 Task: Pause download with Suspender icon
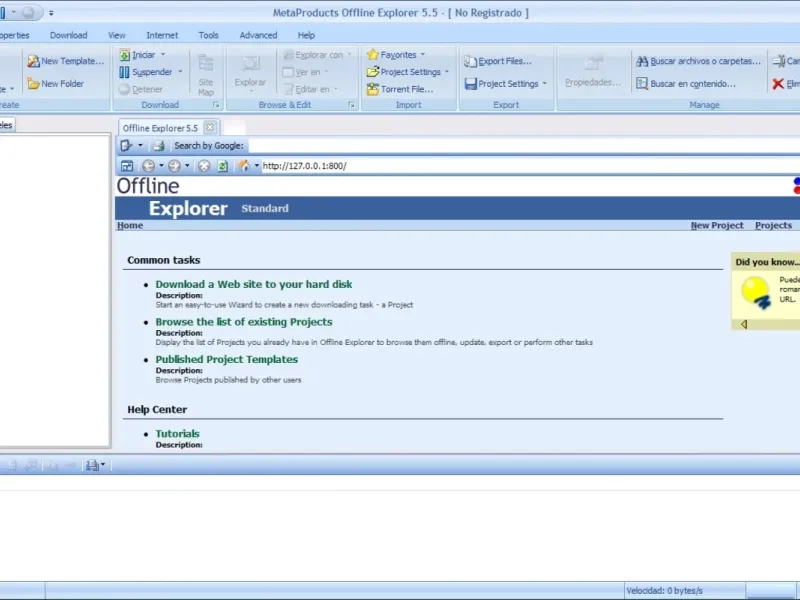click(x=124, y=72)
